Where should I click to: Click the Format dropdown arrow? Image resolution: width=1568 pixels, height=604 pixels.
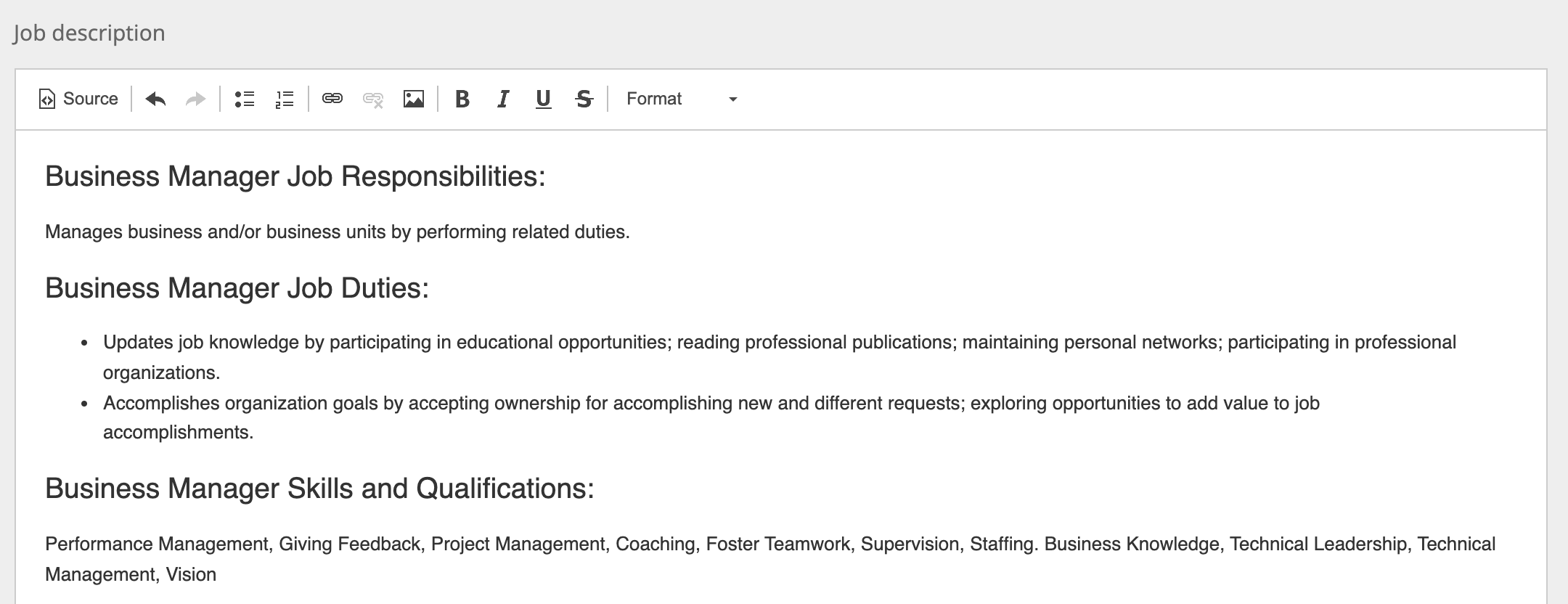coord(733,99)
